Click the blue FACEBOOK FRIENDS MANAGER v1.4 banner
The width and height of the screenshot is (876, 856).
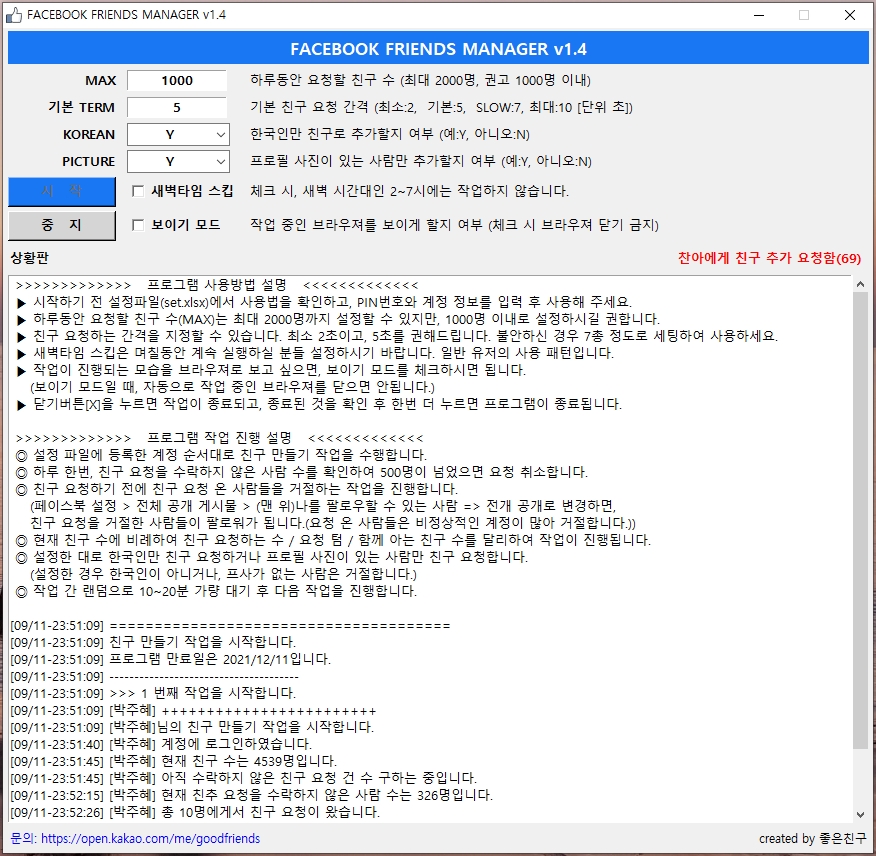(439, 49)
